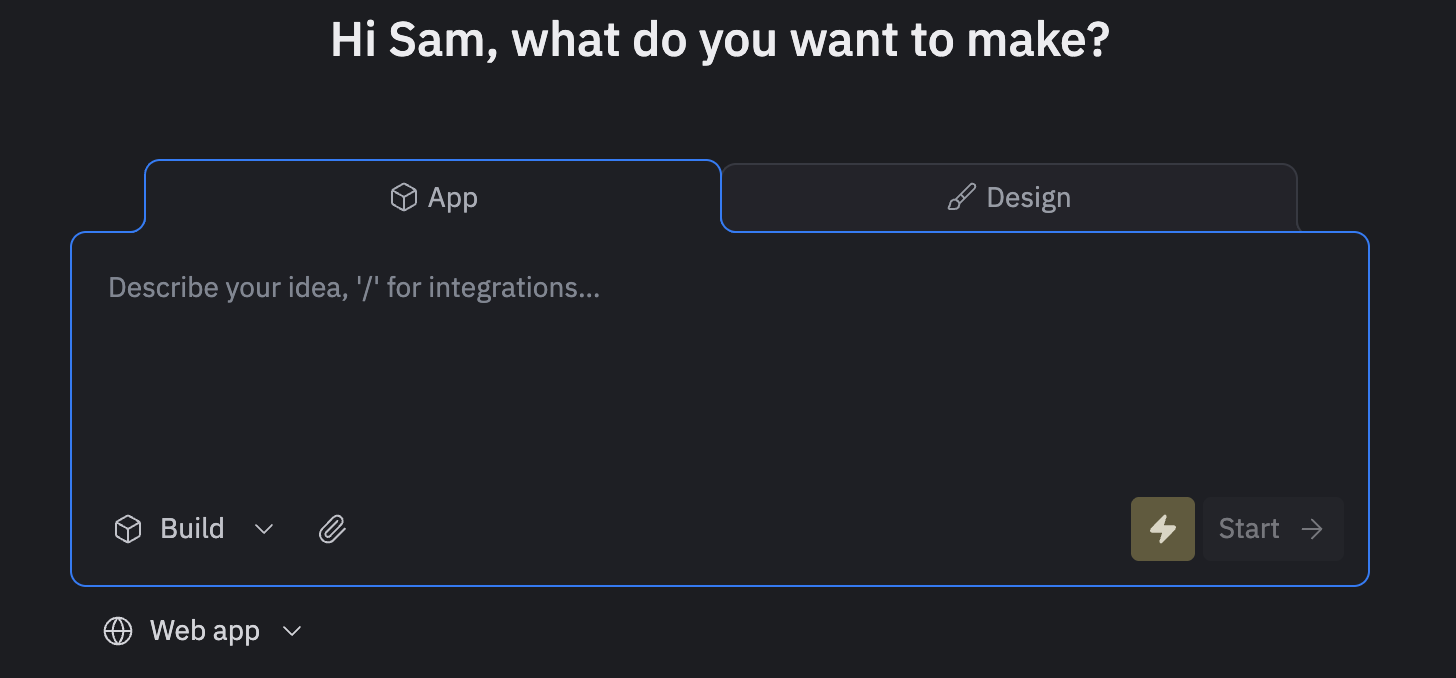Click the paintbrush icon on the Design tab

tap(961, 197)
